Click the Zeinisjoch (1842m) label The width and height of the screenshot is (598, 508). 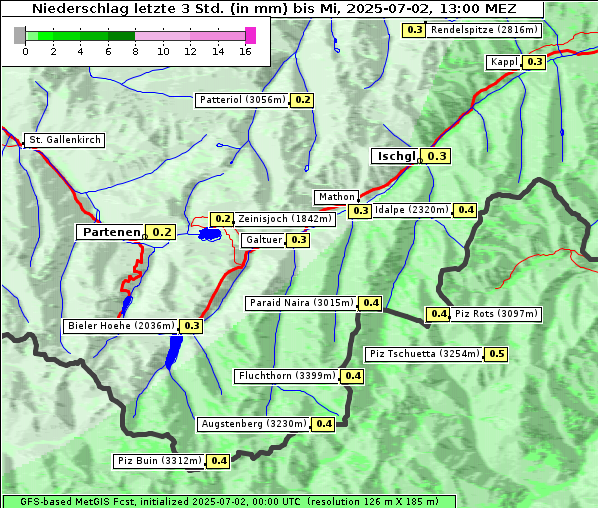tap(285, 219)
